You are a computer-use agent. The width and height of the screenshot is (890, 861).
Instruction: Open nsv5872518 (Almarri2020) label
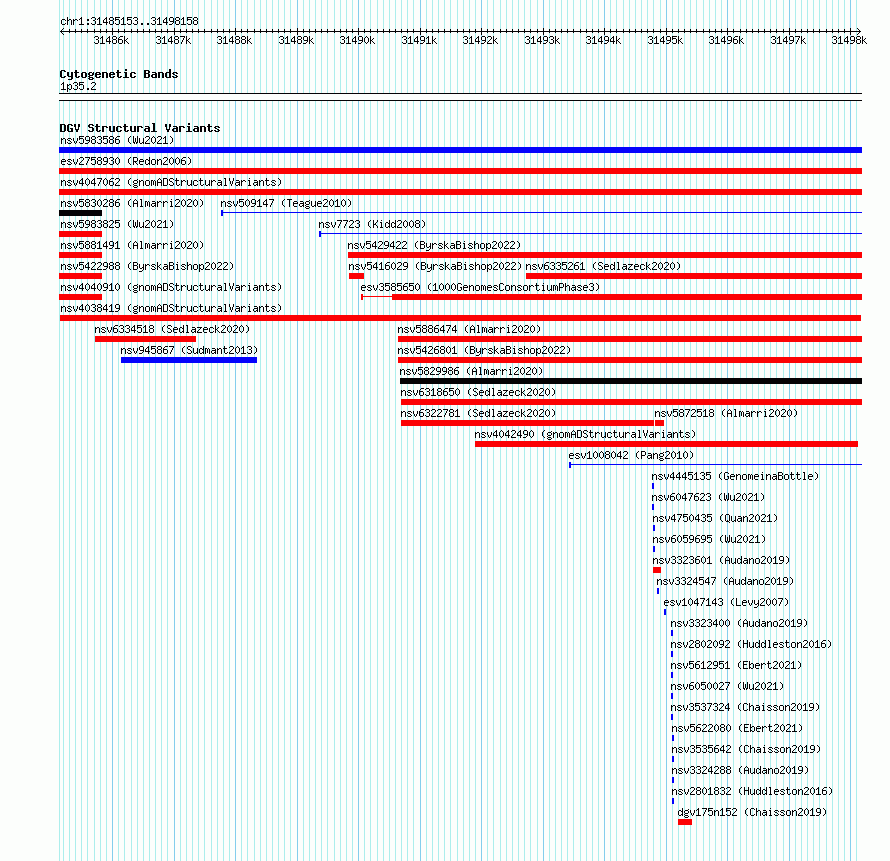click(726, 413)
